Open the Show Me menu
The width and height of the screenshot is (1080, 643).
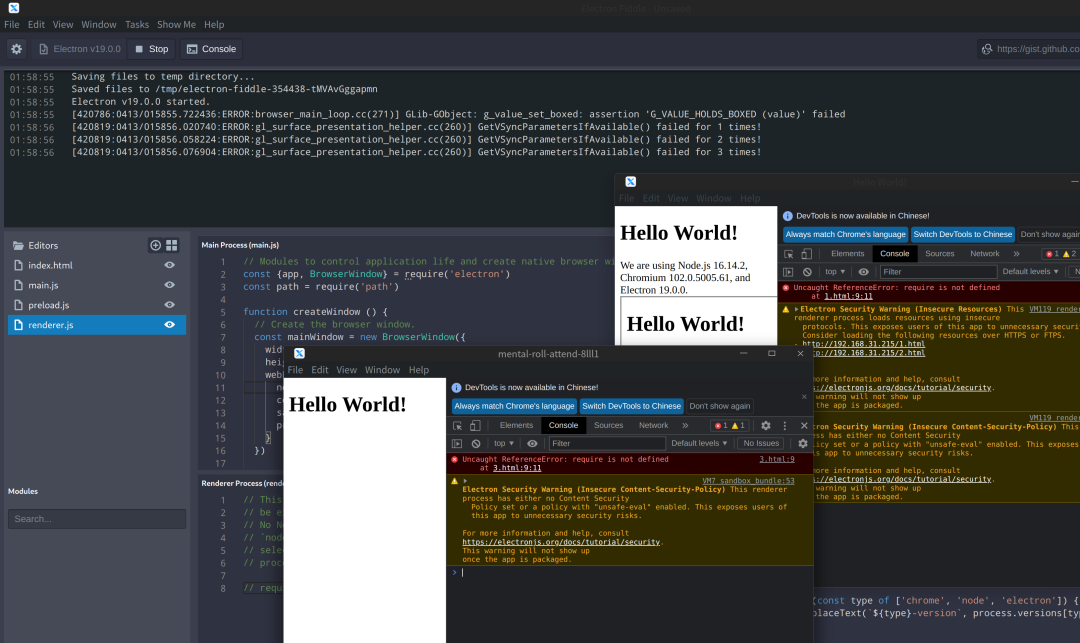[176, 24]
